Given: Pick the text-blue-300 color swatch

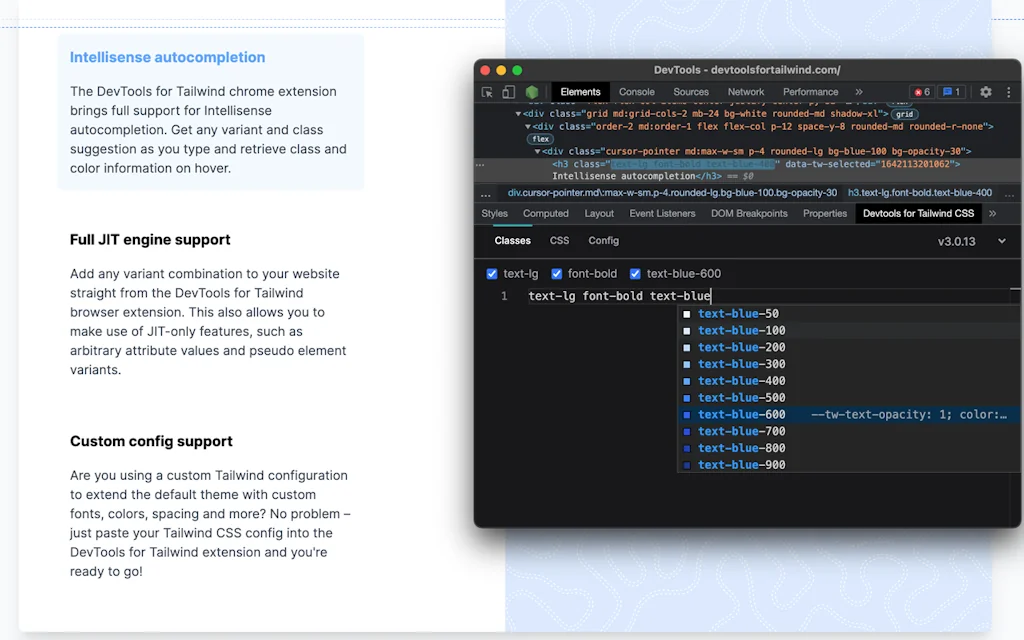Looking at the screenshot, I should coord(687,364).
